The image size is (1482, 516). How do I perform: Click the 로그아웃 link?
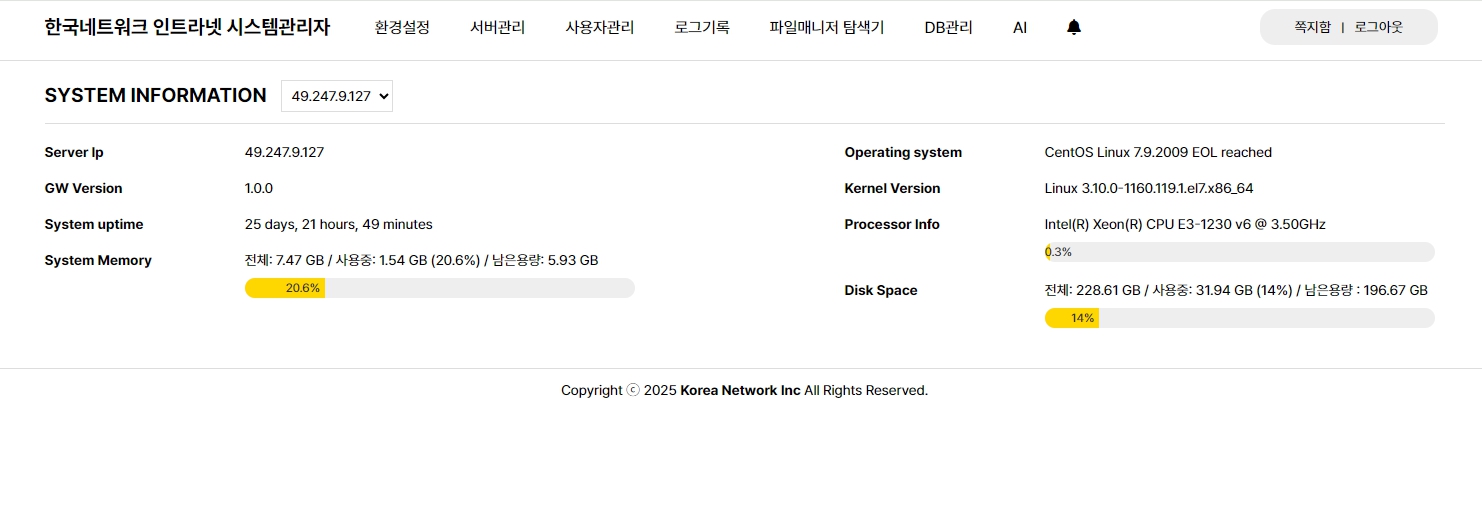(x=1378, y=27)
